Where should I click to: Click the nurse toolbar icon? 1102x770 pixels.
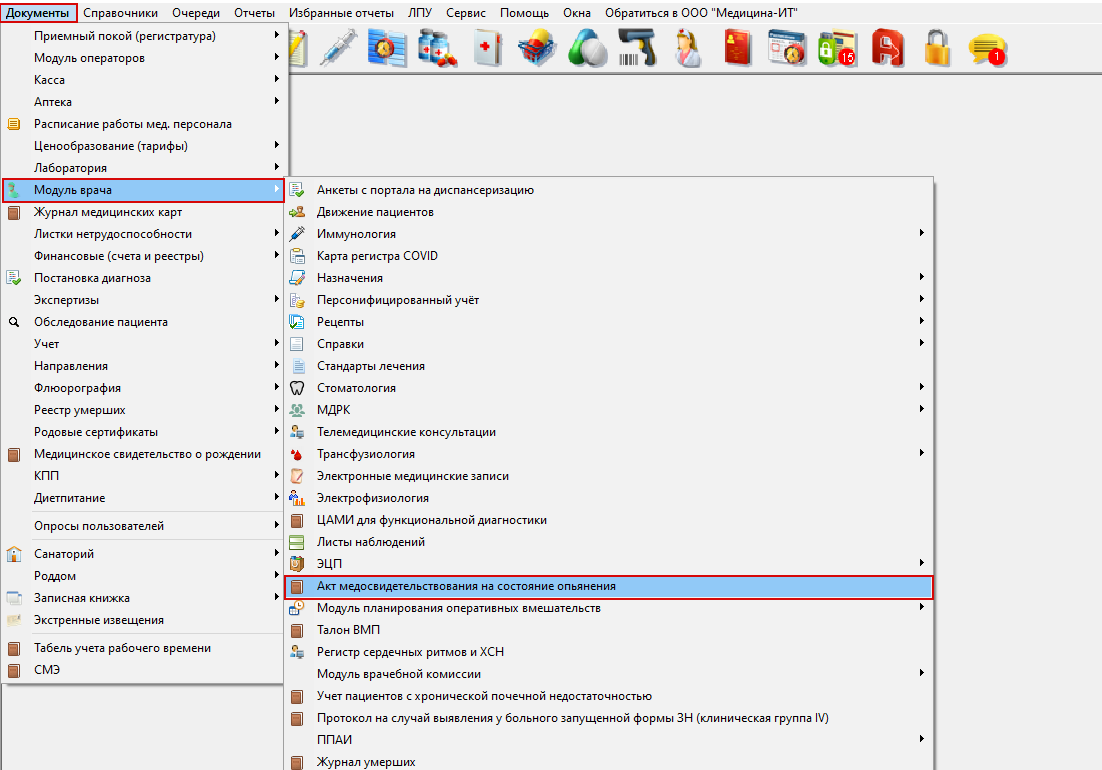[687, 48]
